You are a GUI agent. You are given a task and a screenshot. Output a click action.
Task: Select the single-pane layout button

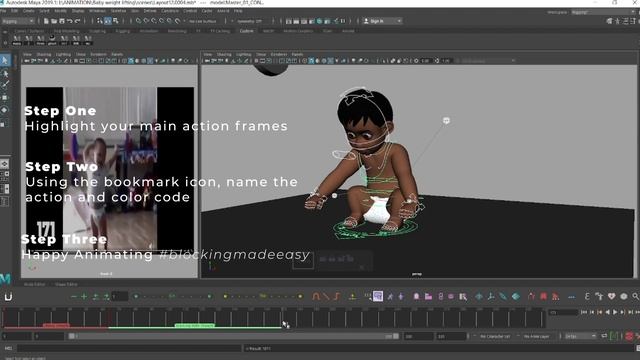(4, 164)
